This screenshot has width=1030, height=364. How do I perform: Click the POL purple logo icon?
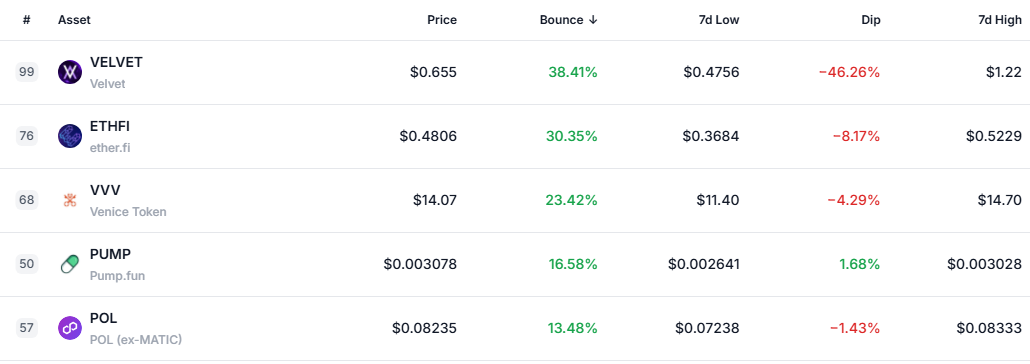coord(70,328)
